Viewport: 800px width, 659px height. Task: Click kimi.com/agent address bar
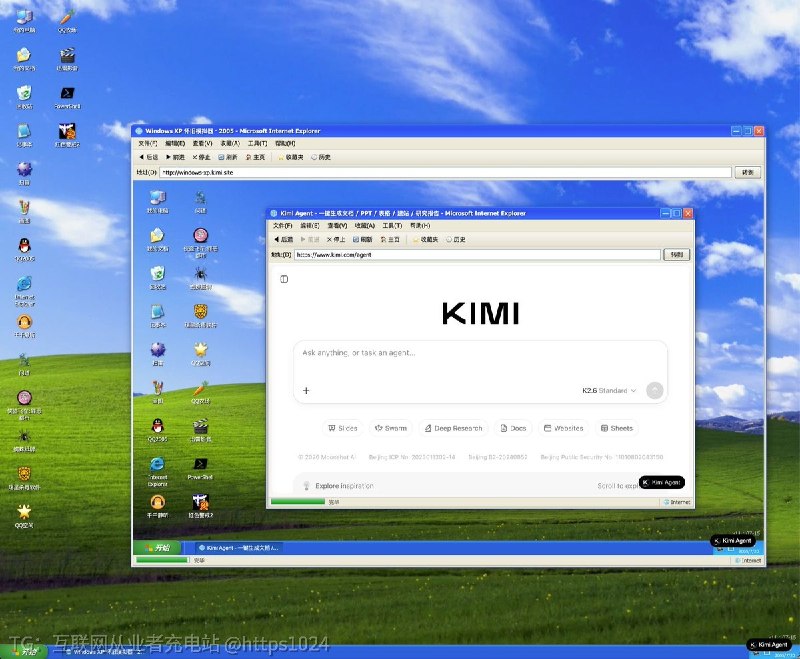(478, 255)
